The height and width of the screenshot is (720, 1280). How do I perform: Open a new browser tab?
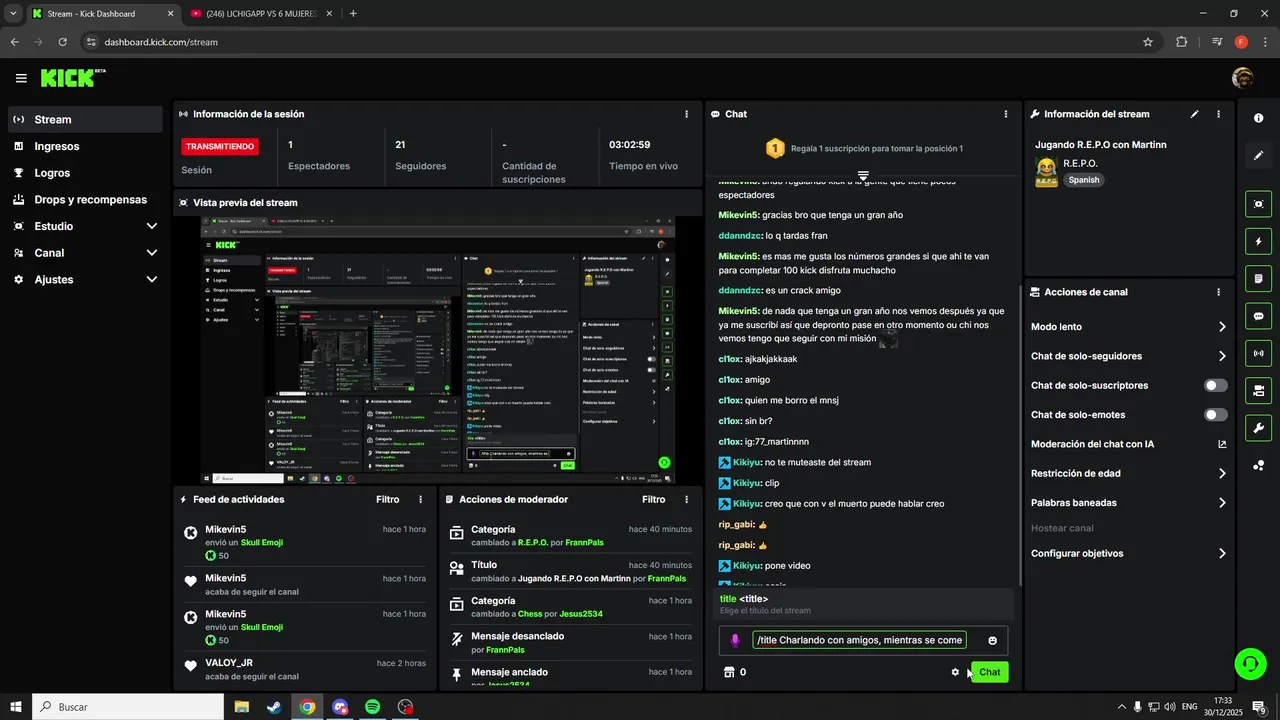click(353, 14)
